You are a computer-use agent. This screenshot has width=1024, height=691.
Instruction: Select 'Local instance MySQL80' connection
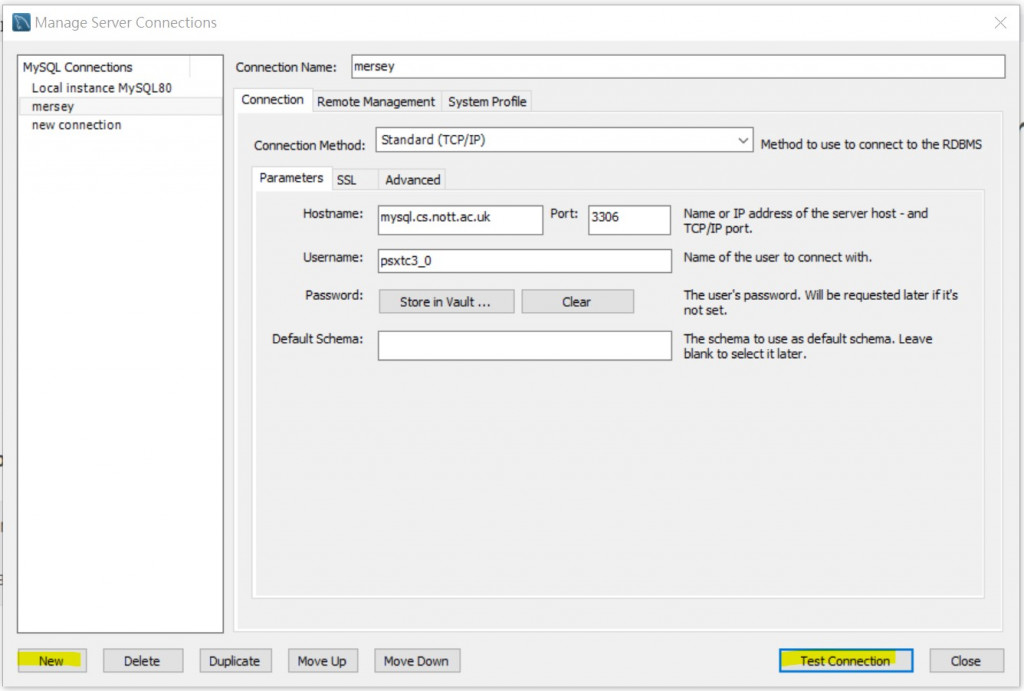121,88
